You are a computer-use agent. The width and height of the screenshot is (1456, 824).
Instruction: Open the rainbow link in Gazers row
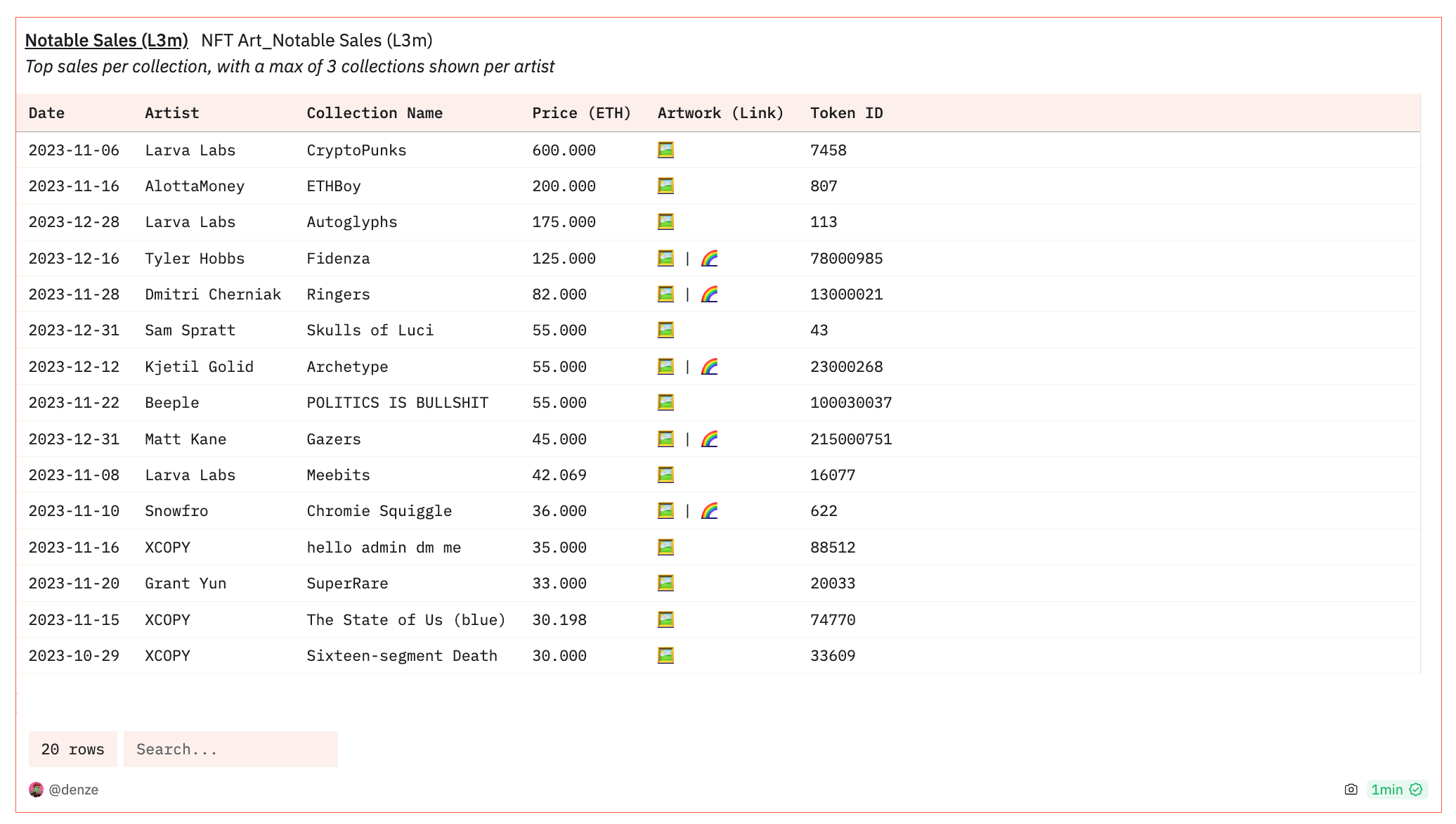[709, 439]
